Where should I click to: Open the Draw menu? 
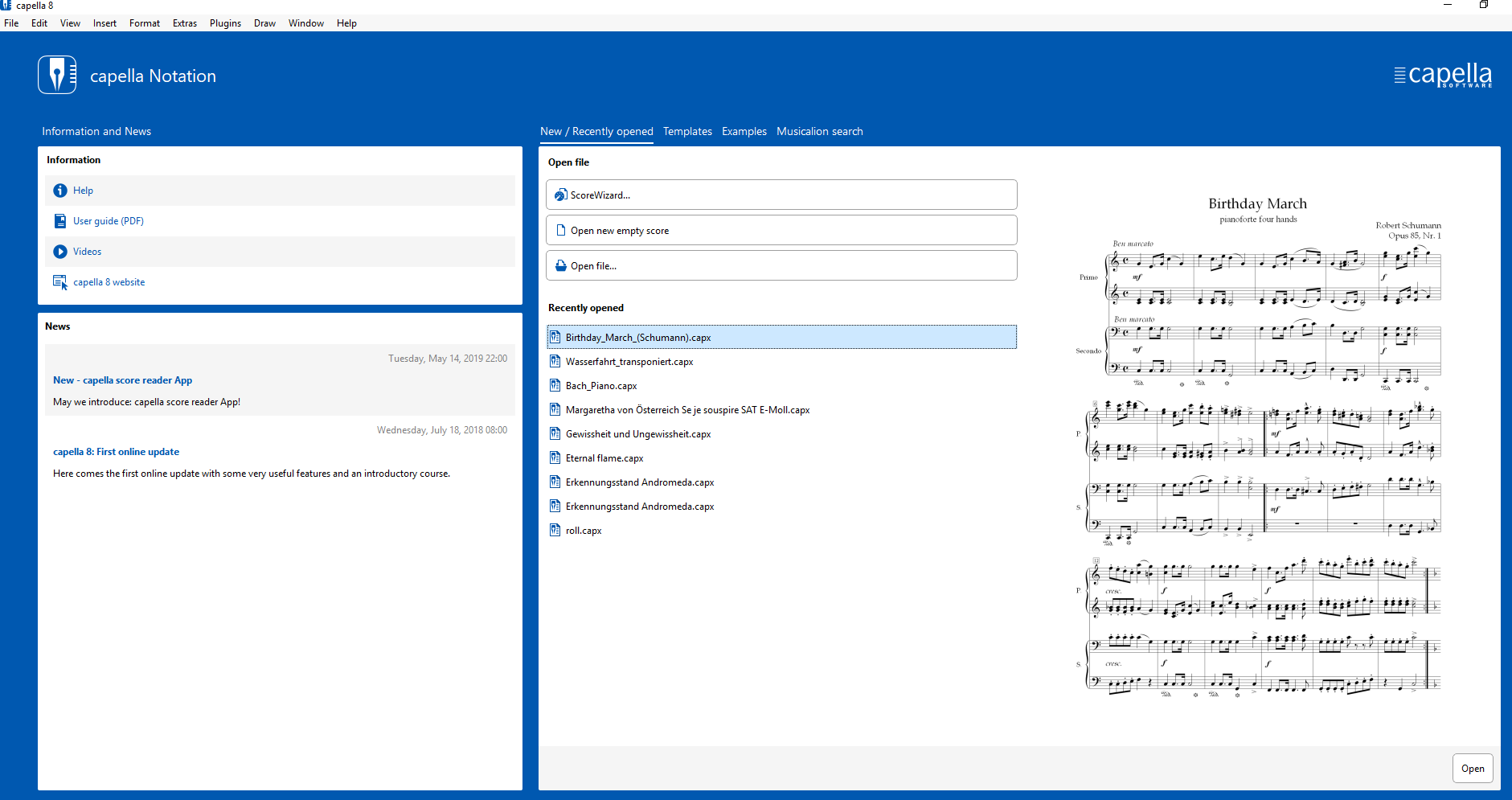click(264, 23)
